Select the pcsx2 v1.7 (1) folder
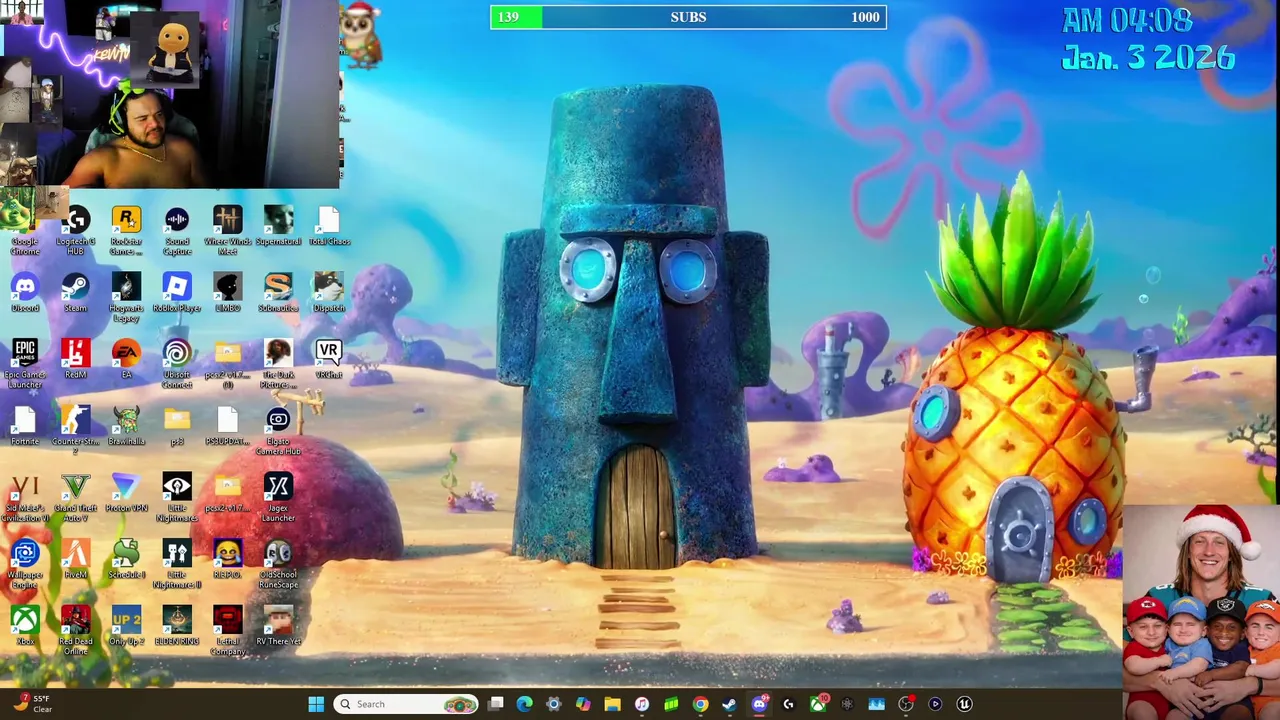Screen dimensions: 1280x720 click(227, 364)
